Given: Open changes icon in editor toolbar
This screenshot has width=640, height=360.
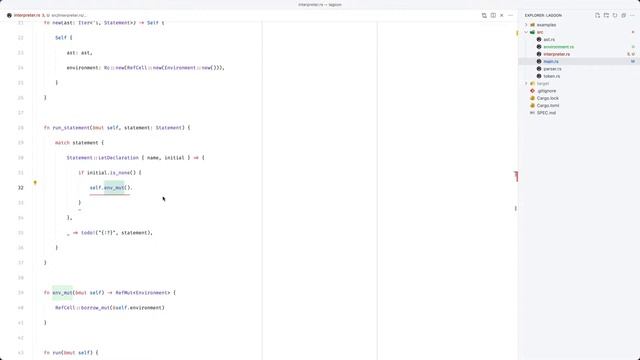Looking at the screenshot, I should click(x=484, y=16).
